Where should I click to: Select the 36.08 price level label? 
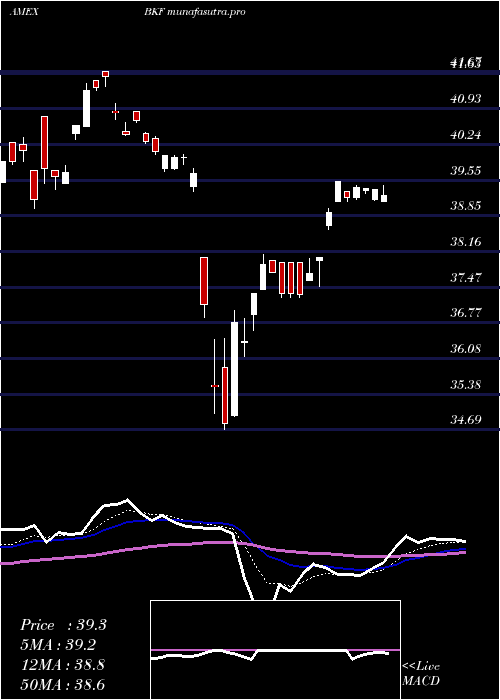pos(466,348)
